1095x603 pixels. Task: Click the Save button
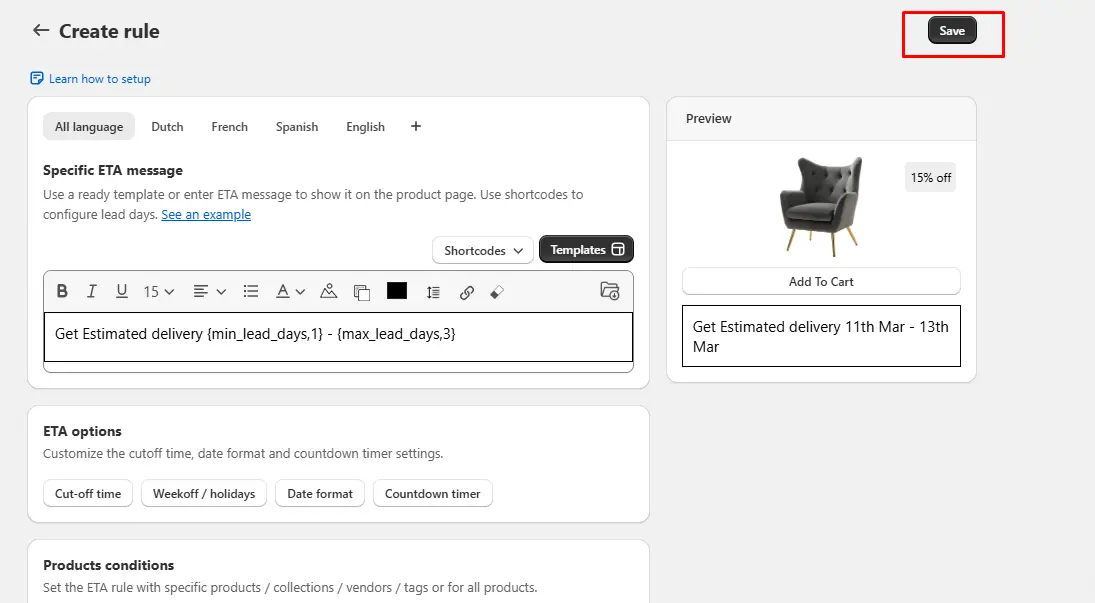[x=952, y=31]
